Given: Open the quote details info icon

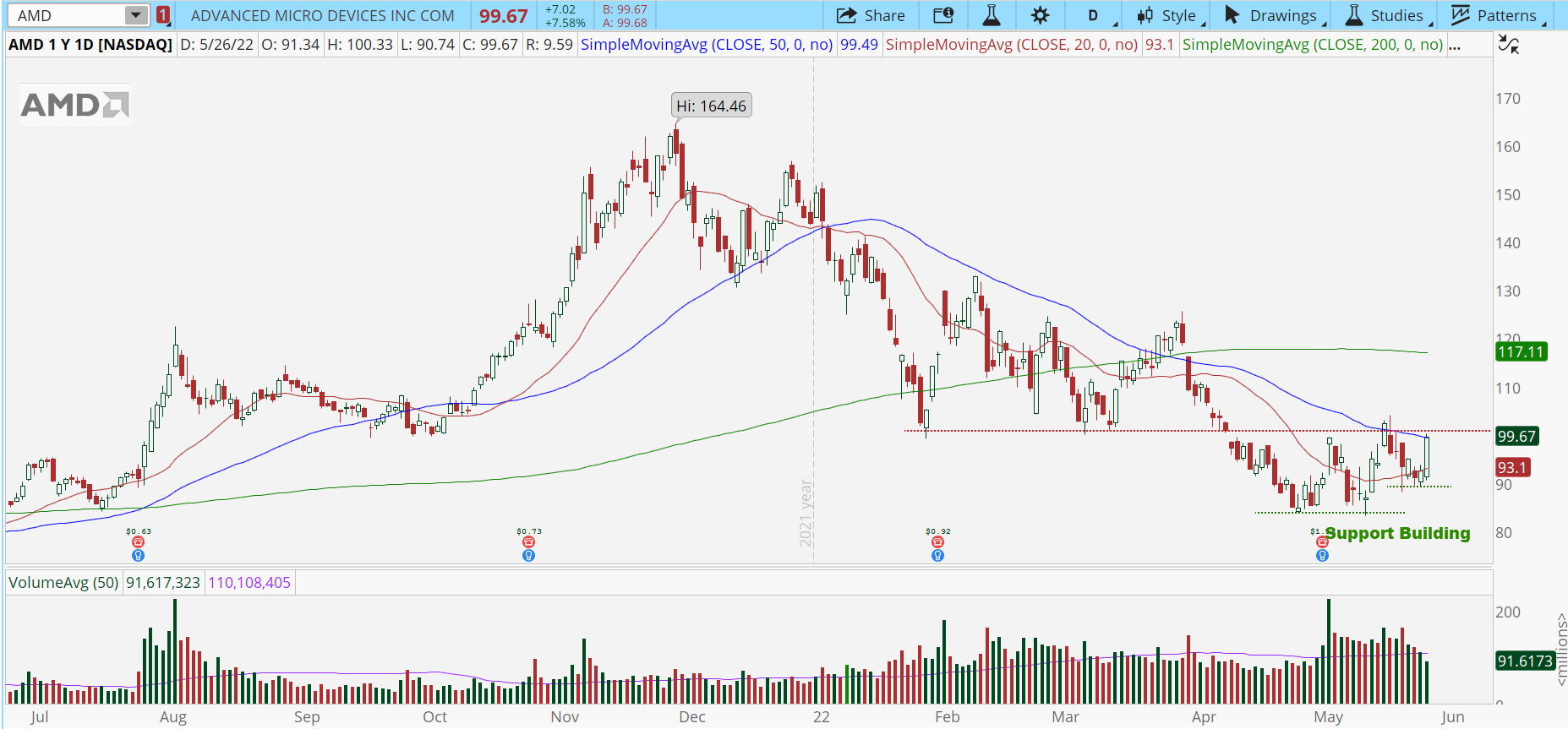Looking at the screenshot, I should tap(943, 15).
